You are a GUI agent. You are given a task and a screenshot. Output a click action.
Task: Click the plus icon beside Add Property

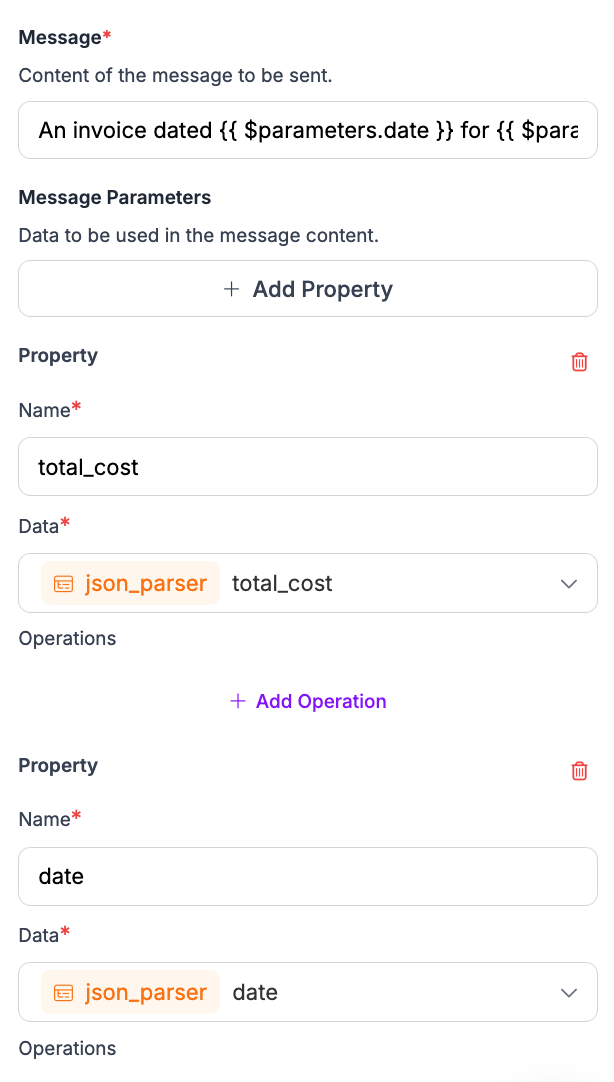tap(232, 289)
